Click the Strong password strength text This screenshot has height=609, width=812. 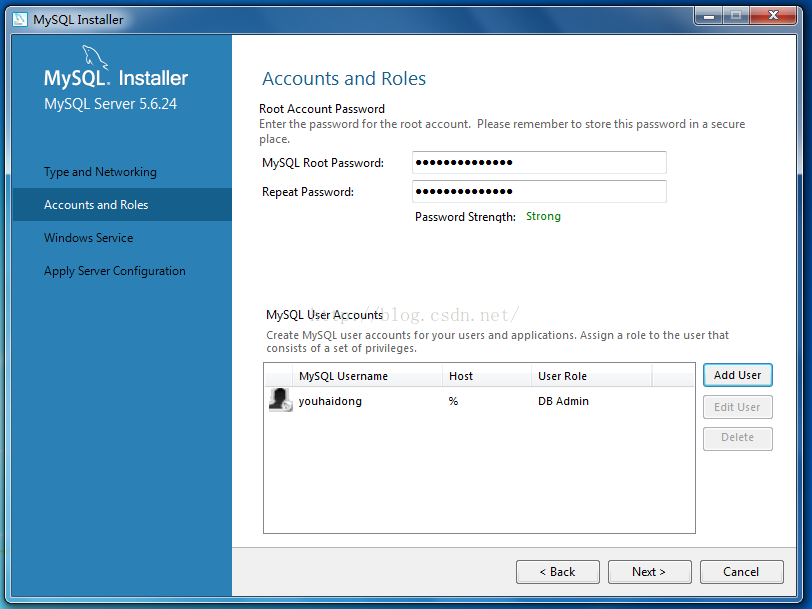click(543, 216)
